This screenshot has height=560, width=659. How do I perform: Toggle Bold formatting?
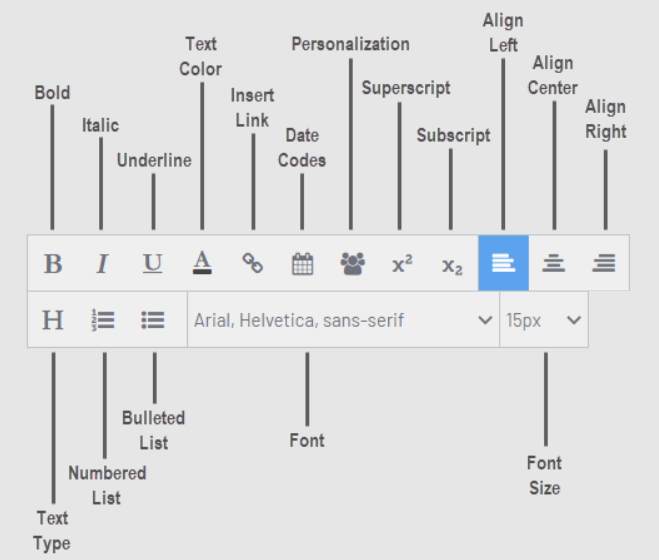(53, 264)
